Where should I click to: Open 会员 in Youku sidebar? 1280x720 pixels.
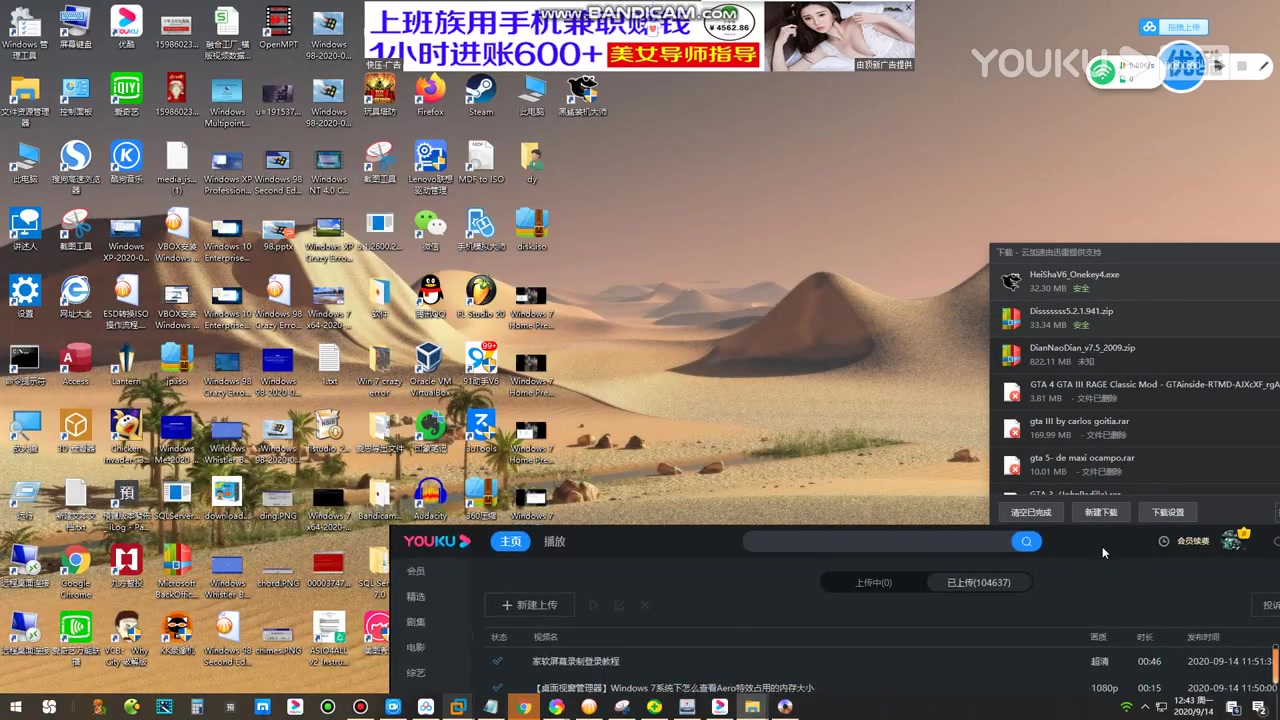[416, 571]
